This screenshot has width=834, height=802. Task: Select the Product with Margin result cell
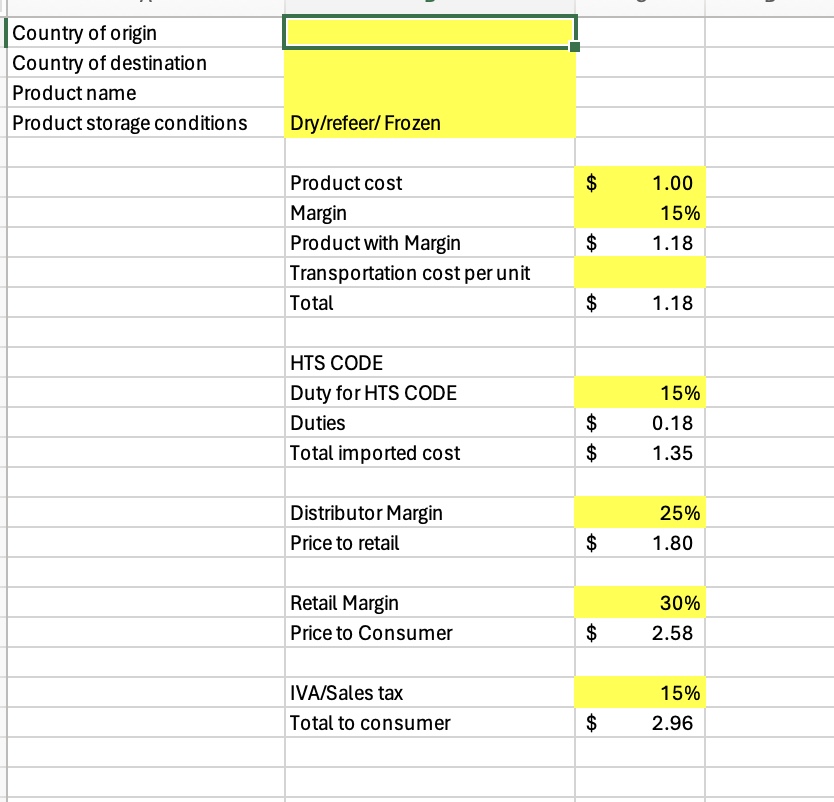click(x=640, y=243)
